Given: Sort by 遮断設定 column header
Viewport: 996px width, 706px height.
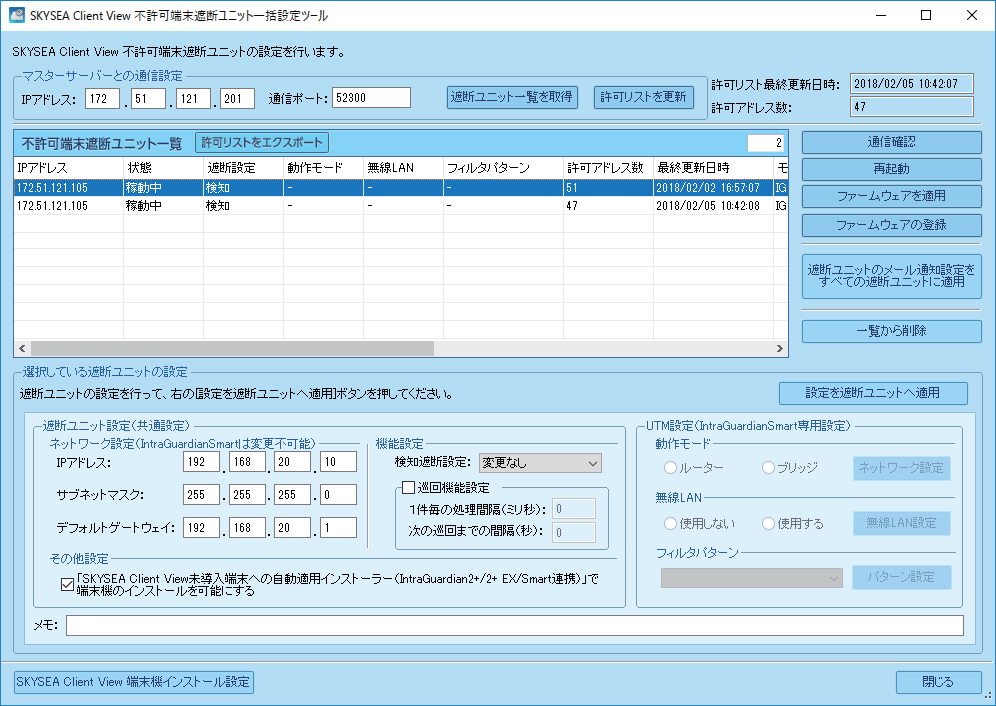Looking at the screenshot, I should click(243, 168).
